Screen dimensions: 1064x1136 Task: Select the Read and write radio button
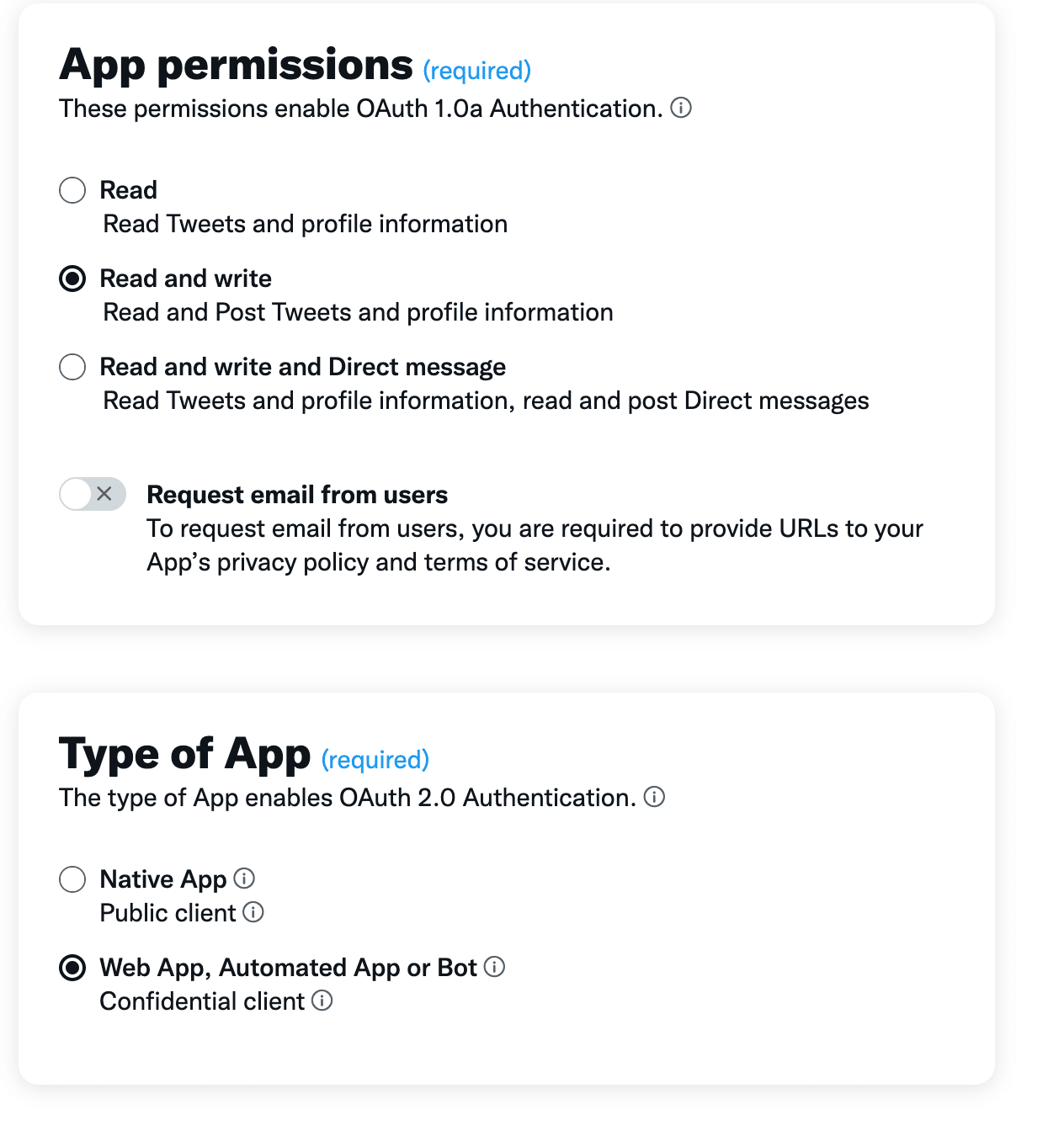click(72, 279)
